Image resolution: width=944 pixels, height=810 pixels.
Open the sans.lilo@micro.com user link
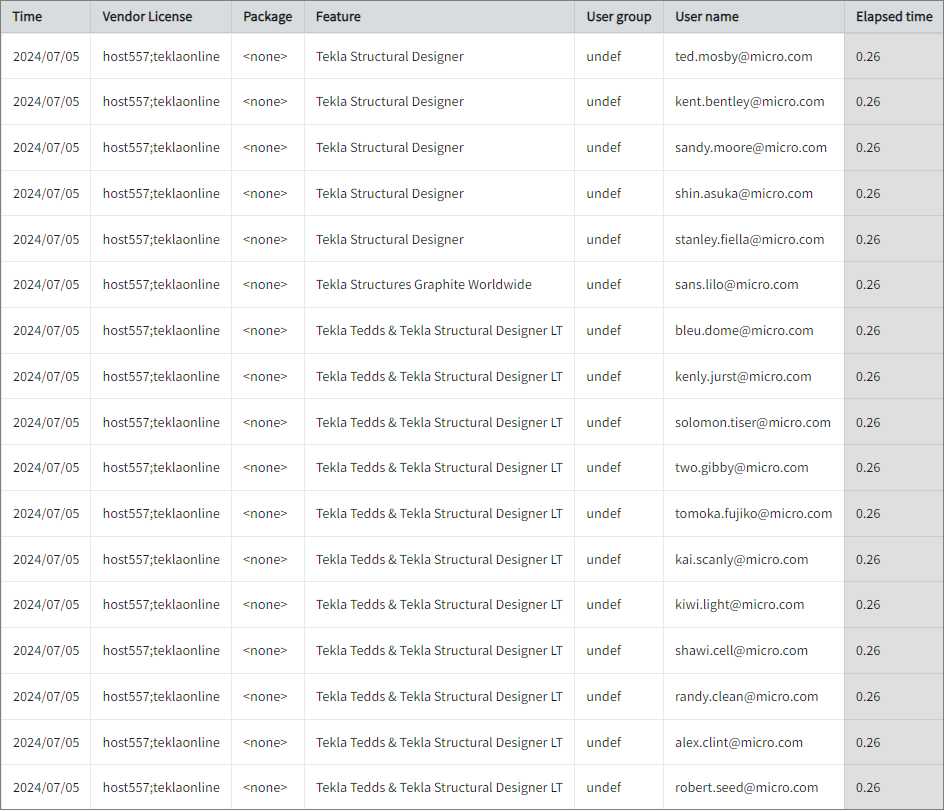click(736, 284)
